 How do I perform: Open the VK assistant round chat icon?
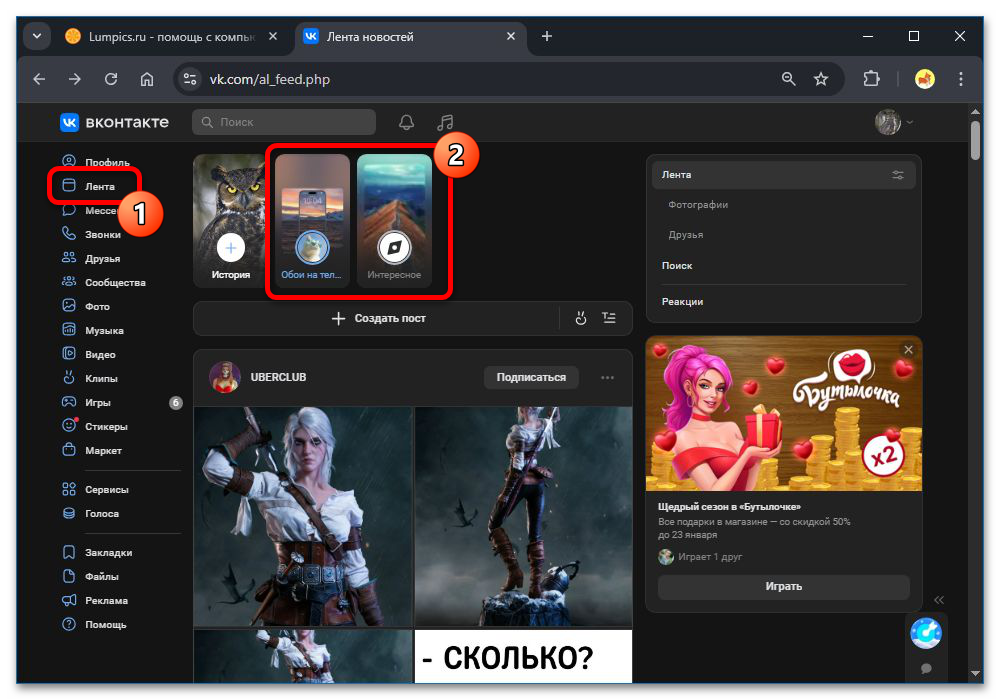pyautogui.click(x=925, y=632)
